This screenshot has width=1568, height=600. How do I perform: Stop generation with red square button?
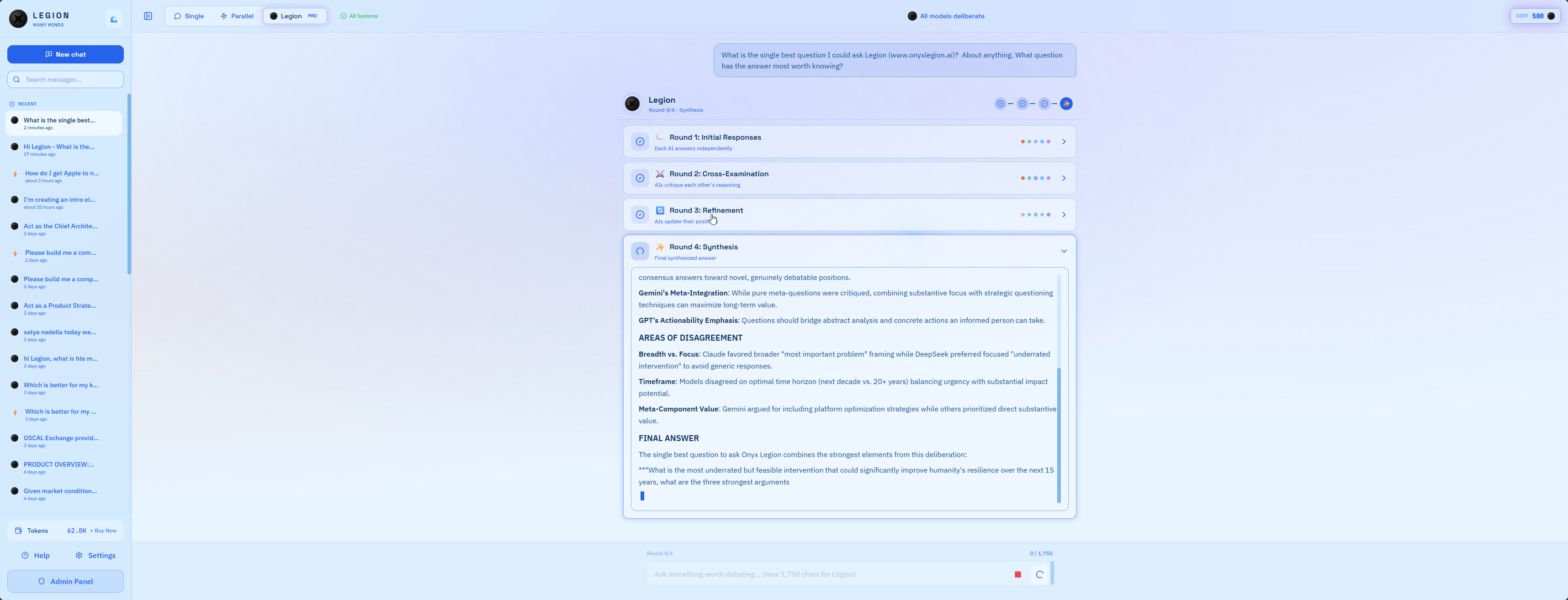click(1018, 574)
